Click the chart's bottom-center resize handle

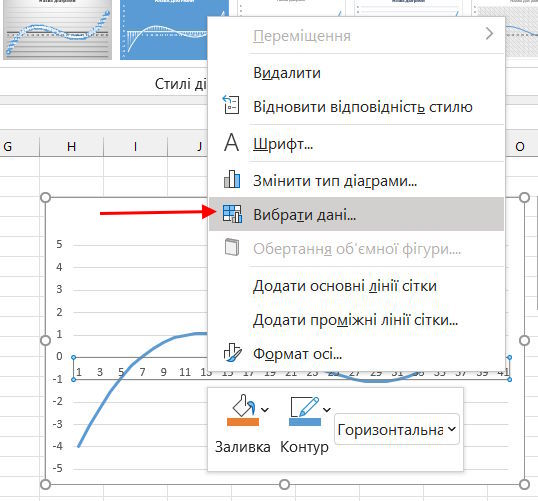284,485
